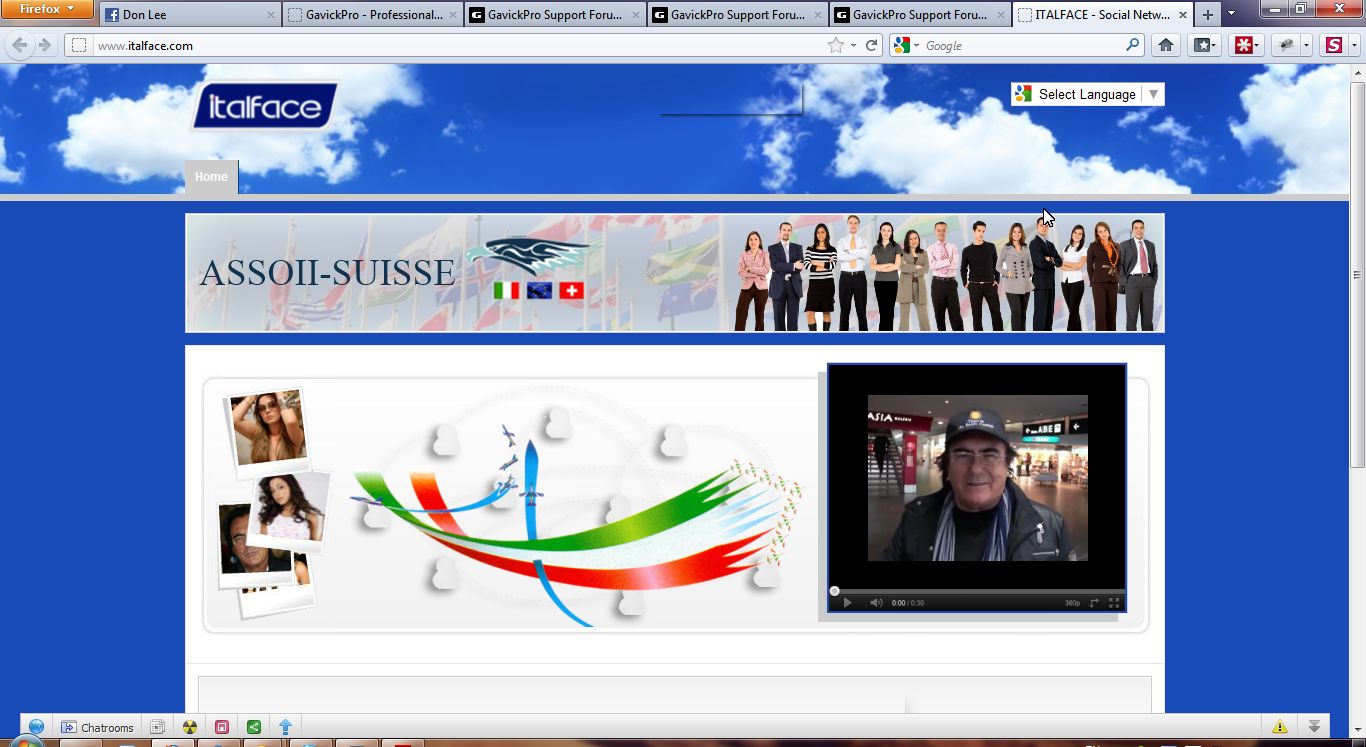Click the blue up arrow icon
Screen dimensions: 1366x747
(285, 727)
